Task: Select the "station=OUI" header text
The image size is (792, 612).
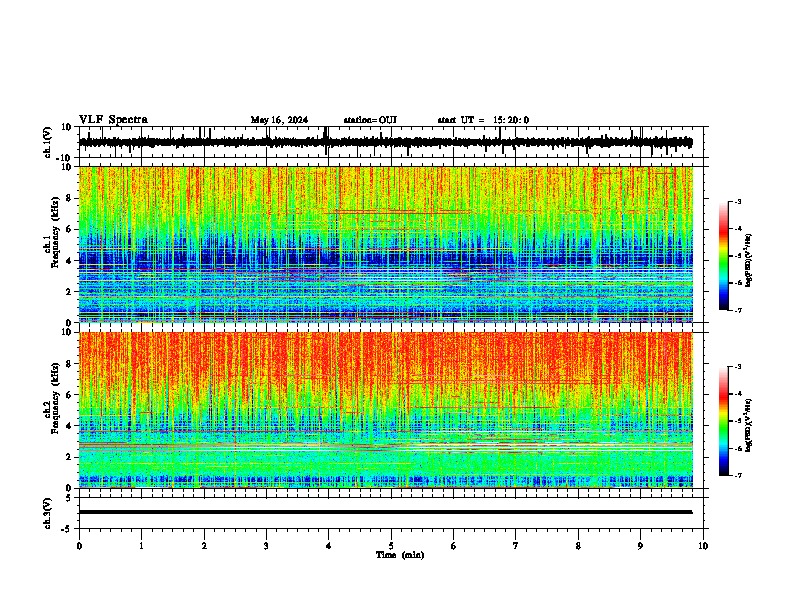Action: pos(370,120)
